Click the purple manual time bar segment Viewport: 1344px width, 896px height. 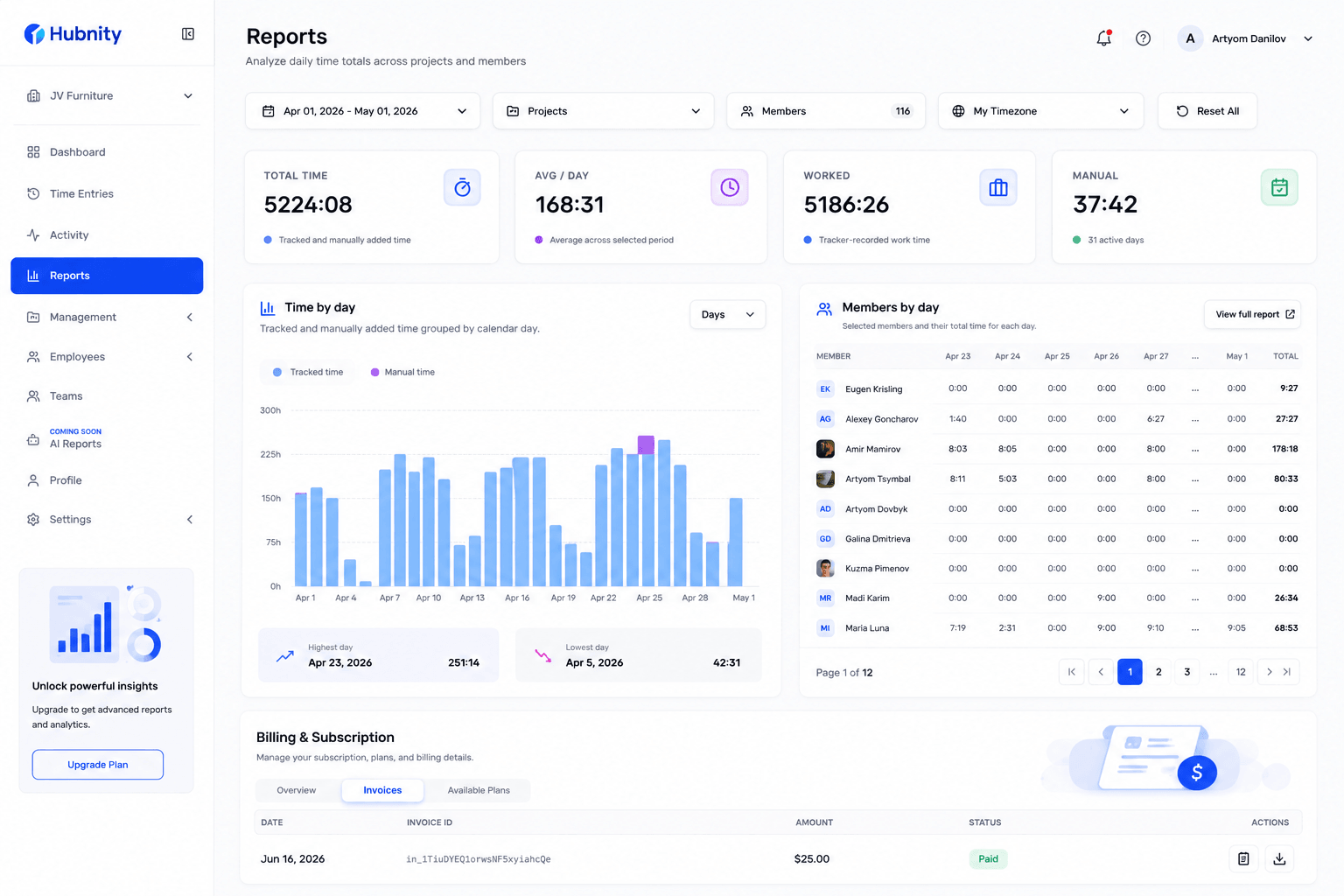pos(646,444)
